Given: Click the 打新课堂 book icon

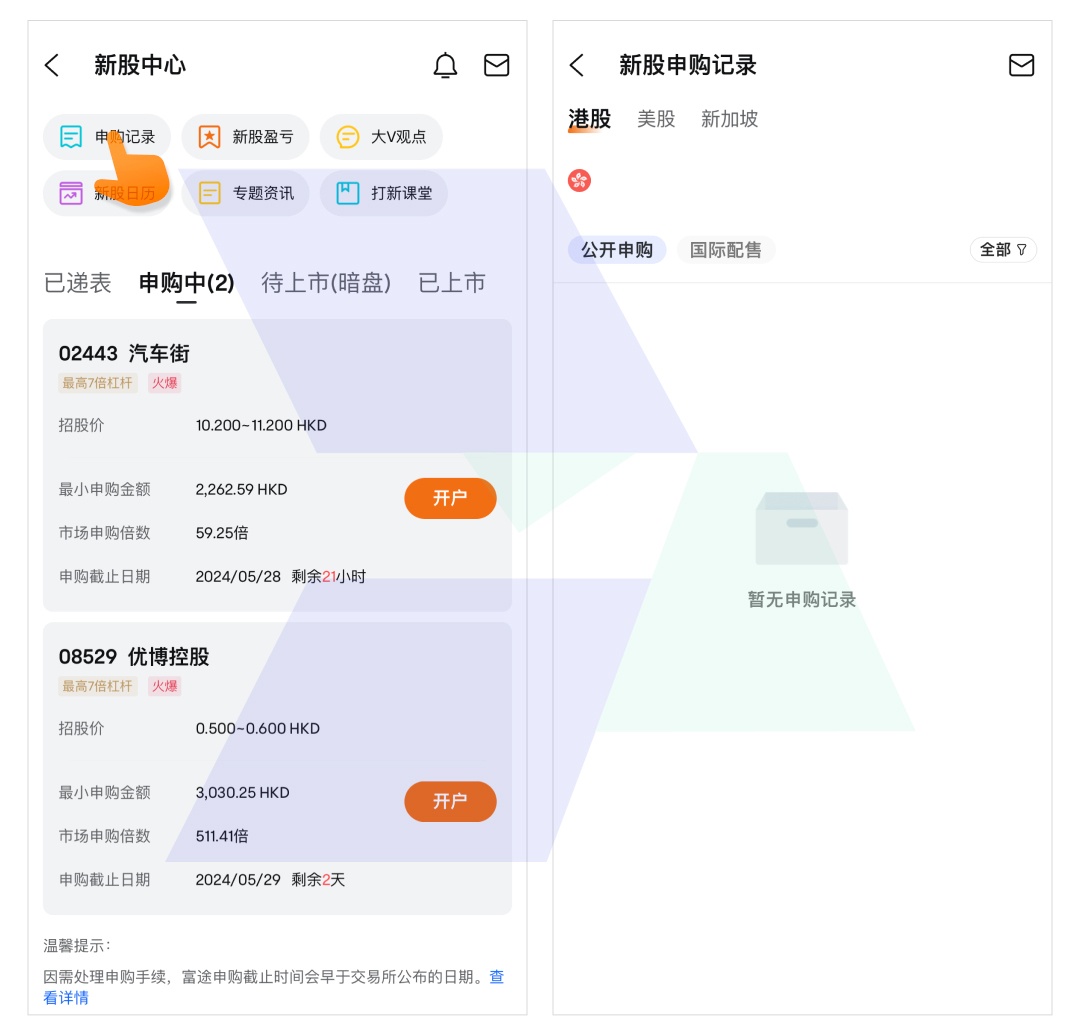Looking at the screenshot, I should click(348, 193).
